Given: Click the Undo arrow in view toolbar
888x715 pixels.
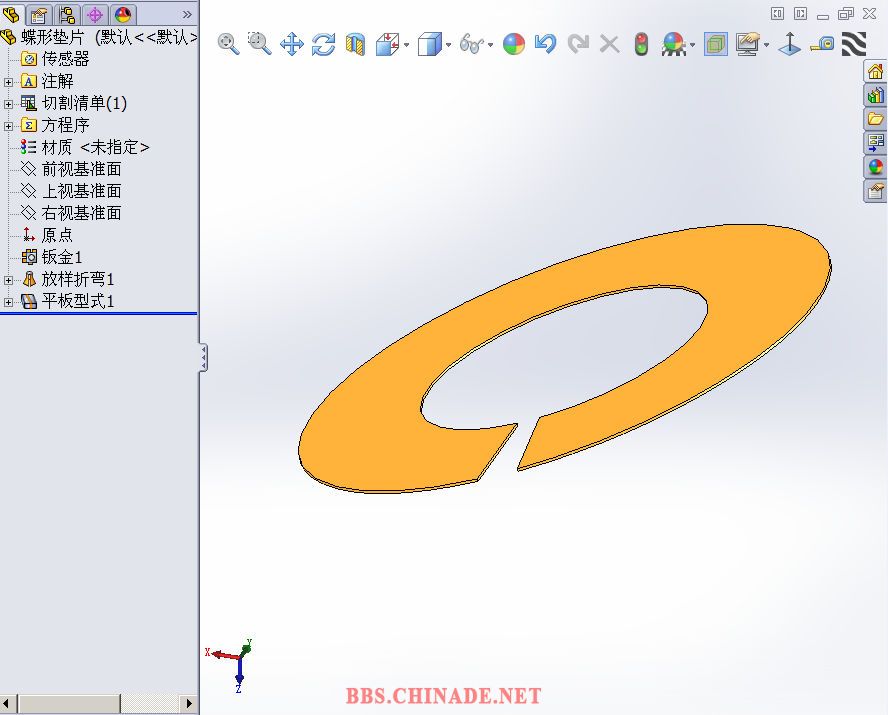Looking at the screenshot, I should click(545, 44).
